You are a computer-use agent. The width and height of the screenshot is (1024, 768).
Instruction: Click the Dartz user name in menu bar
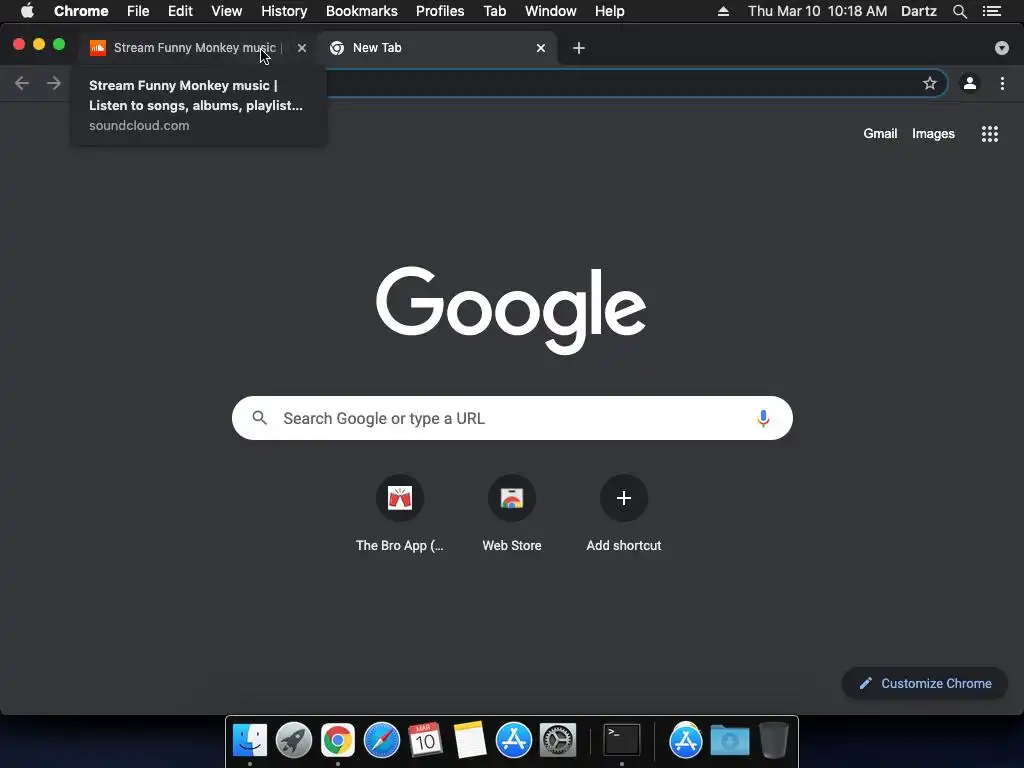pos(919,11)
